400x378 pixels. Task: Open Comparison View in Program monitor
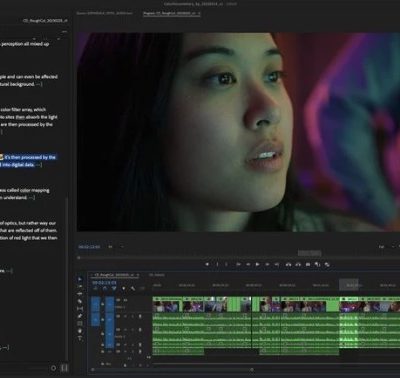(x=317, y=264)
